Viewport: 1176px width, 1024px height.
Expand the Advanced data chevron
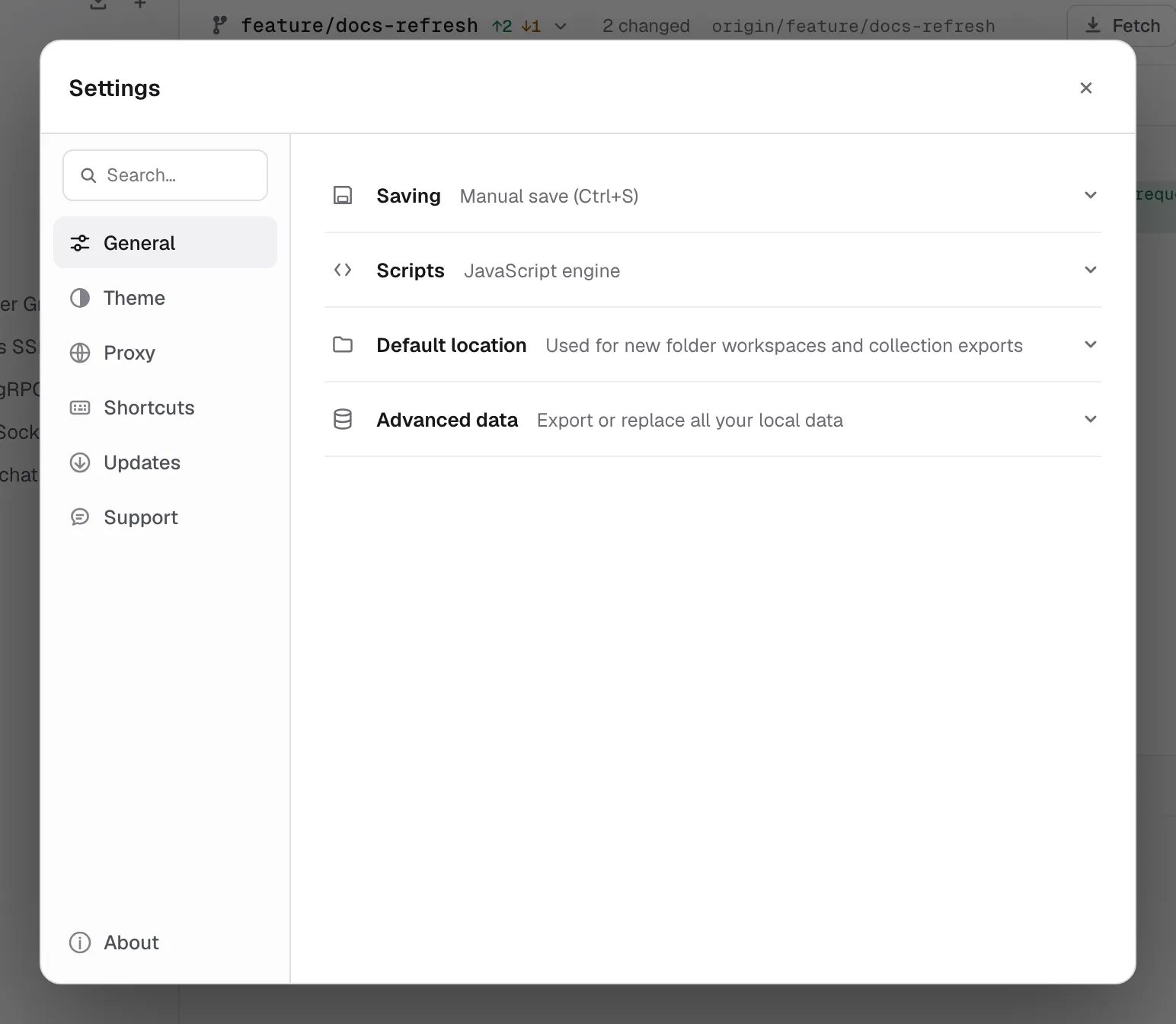(1091, 419)
